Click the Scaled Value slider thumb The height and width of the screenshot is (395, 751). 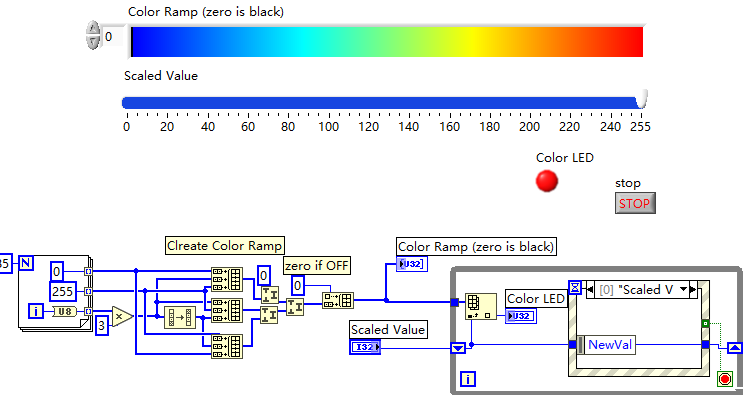point(642,99)
